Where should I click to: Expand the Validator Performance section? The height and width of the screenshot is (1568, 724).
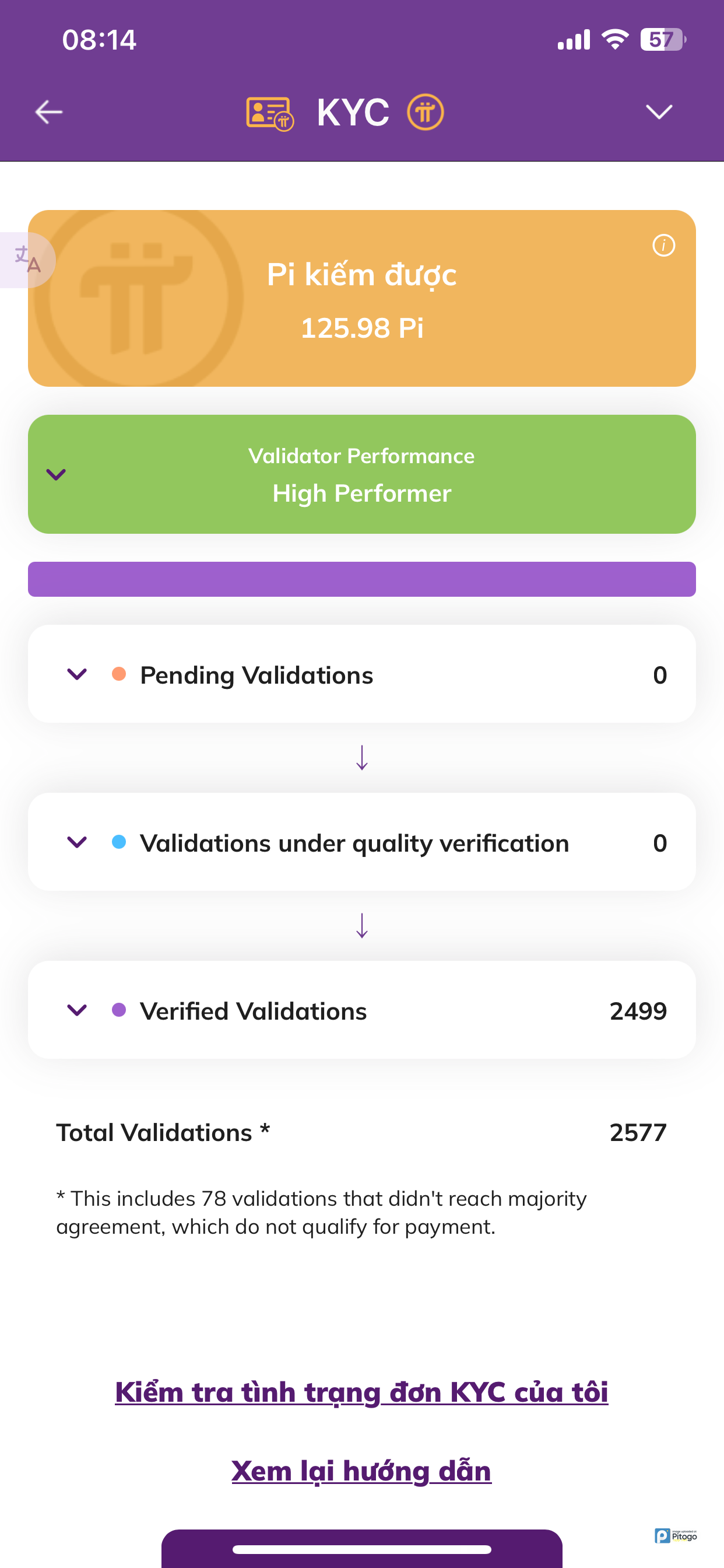pos(56,474)
